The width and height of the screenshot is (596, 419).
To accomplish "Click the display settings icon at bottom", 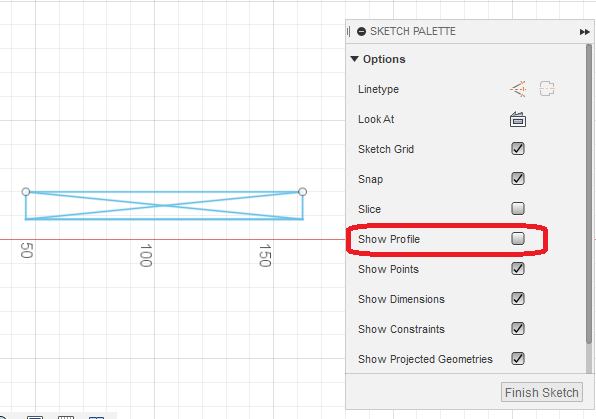I will pos(35,417).
